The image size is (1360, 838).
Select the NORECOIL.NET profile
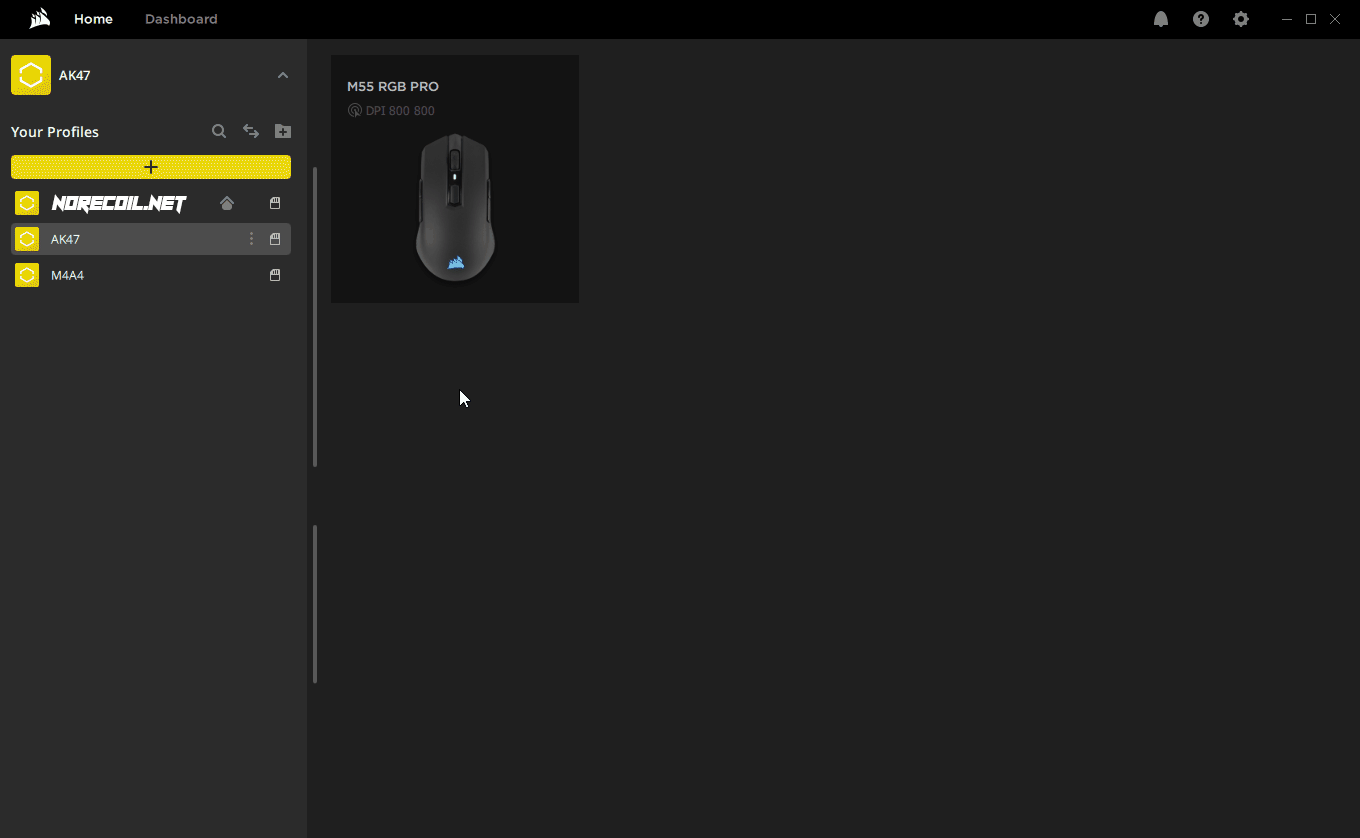151,203
